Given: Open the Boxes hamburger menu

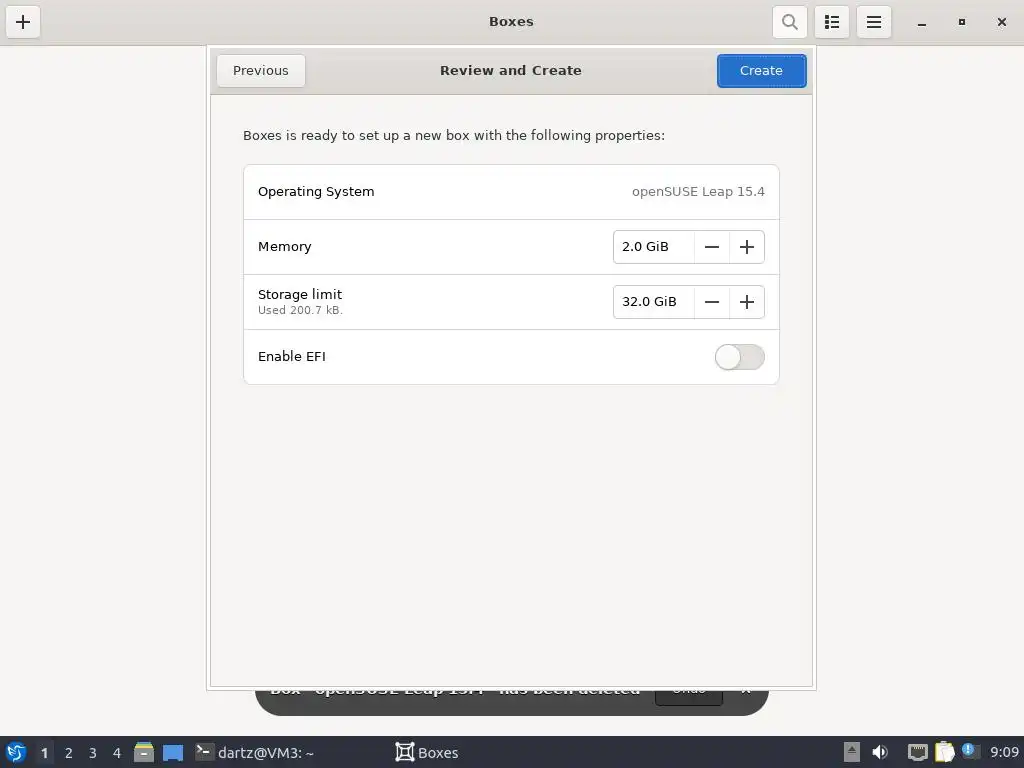Looking at the screenshot, I should [x=873, y=22].
